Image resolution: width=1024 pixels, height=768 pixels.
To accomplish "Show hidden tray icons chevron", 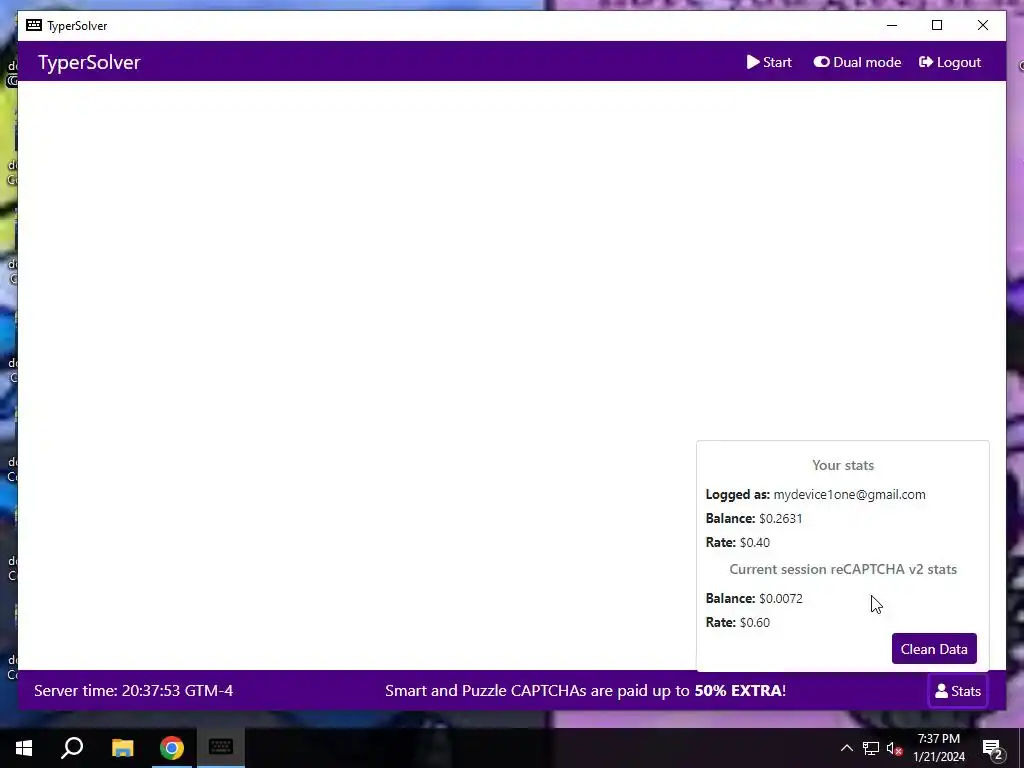I will pos(846,748).
